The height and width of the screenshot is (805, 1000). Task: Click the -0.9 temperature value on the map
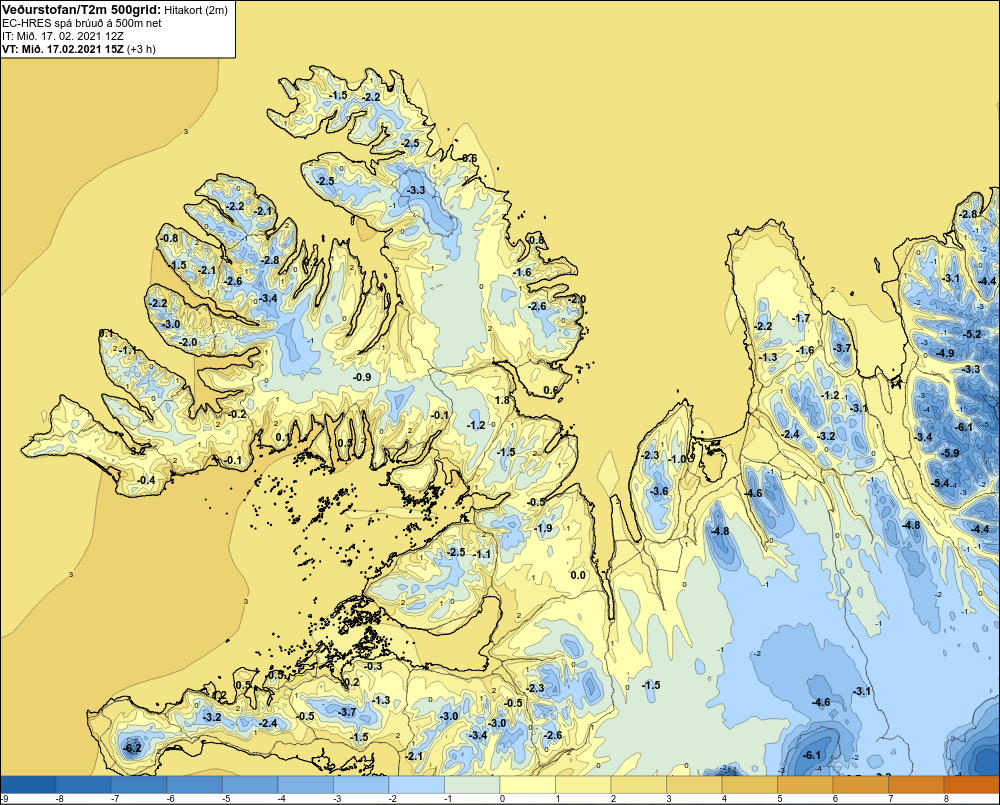pos(362,377)
